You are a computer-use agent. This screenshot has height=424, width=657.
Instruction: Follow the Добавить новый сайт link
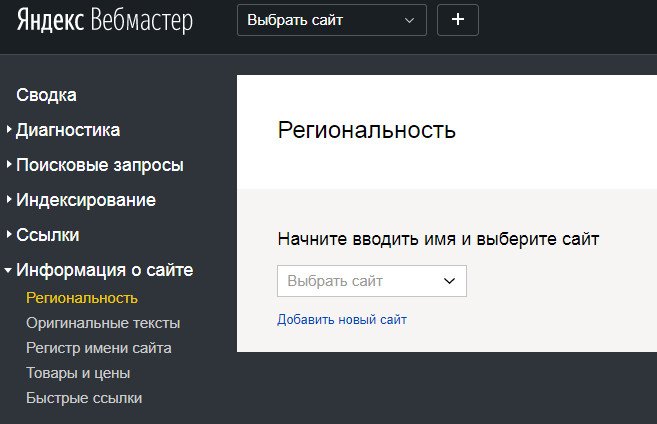pyautogui.click(x=342, y=320)
